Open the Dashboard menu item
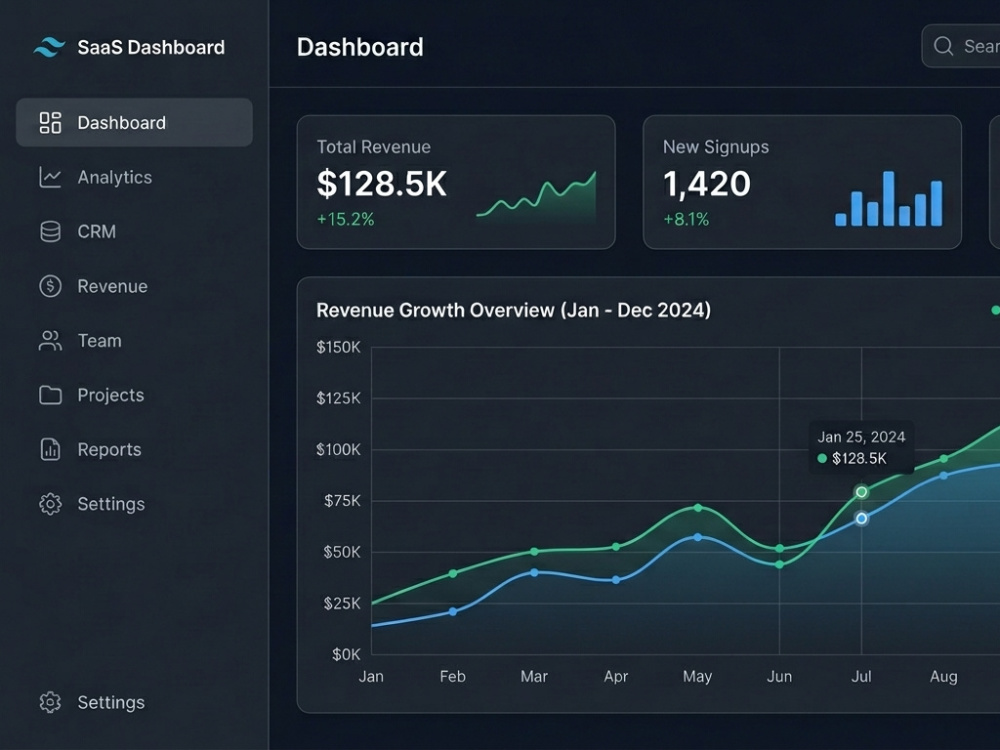 135,122
